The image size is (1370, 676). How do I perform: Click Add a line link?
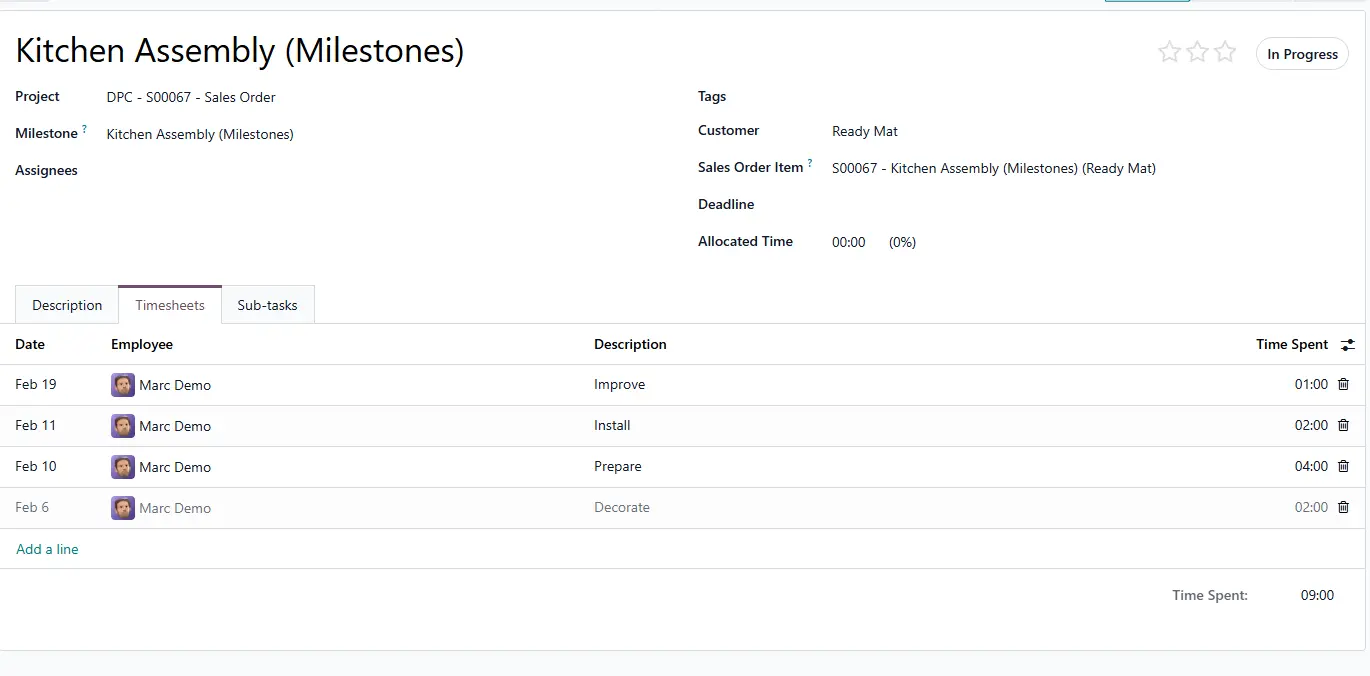47,549
